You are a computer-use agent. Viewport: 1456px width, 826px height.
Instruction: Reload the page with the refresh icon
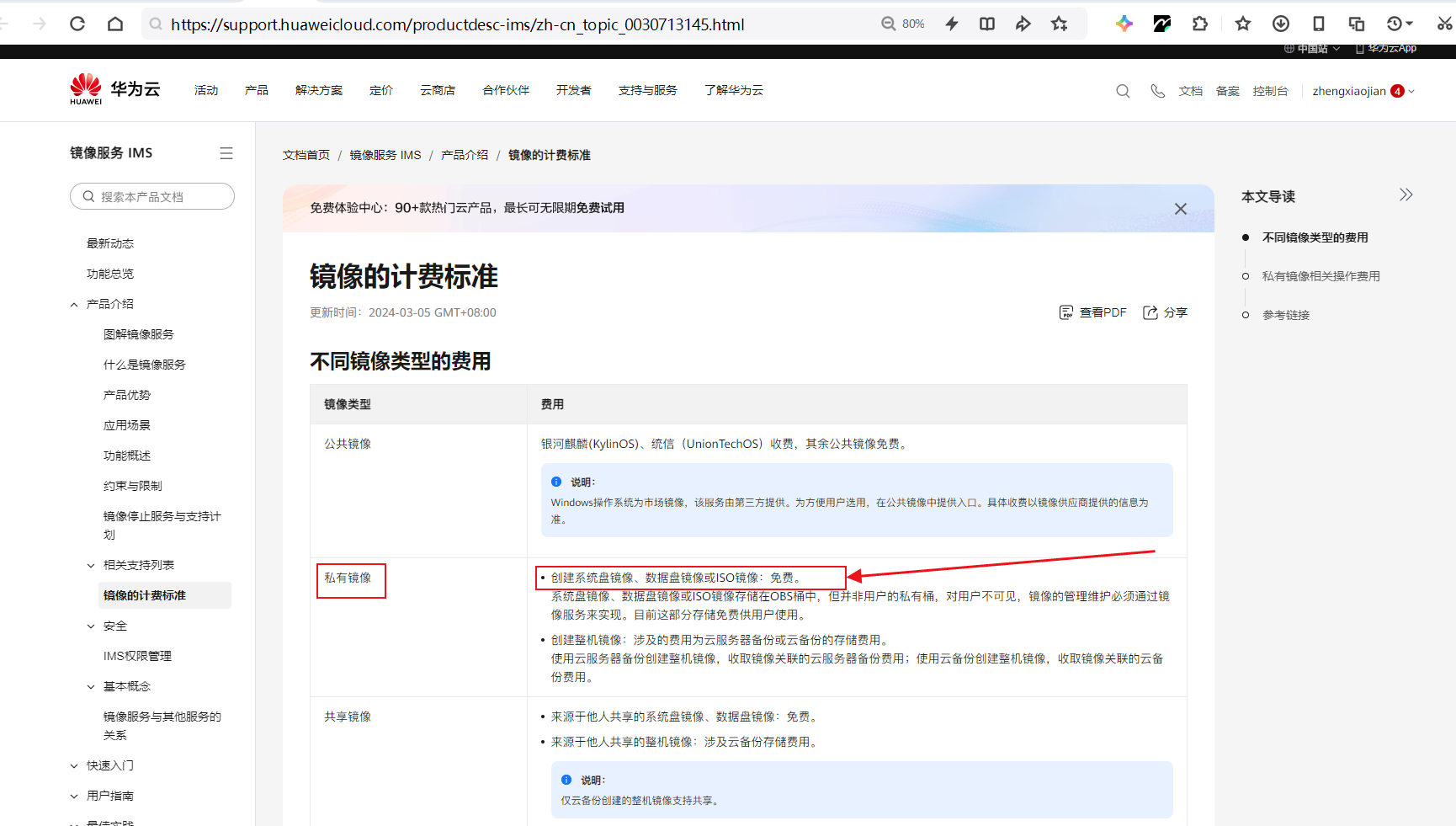point(77,24)
